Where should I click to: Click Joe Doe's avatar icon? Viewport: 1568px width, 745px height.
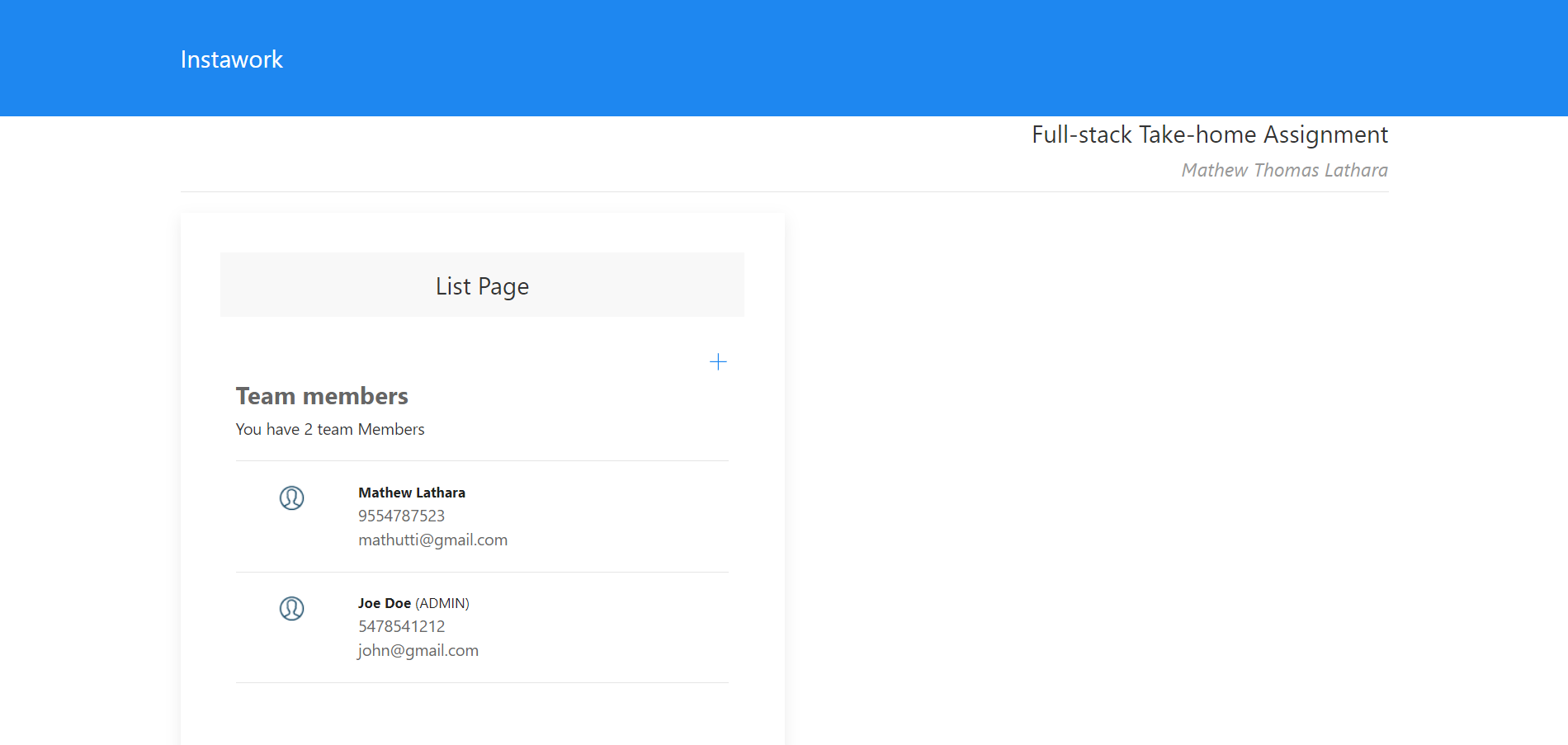[x=291, y=608]
